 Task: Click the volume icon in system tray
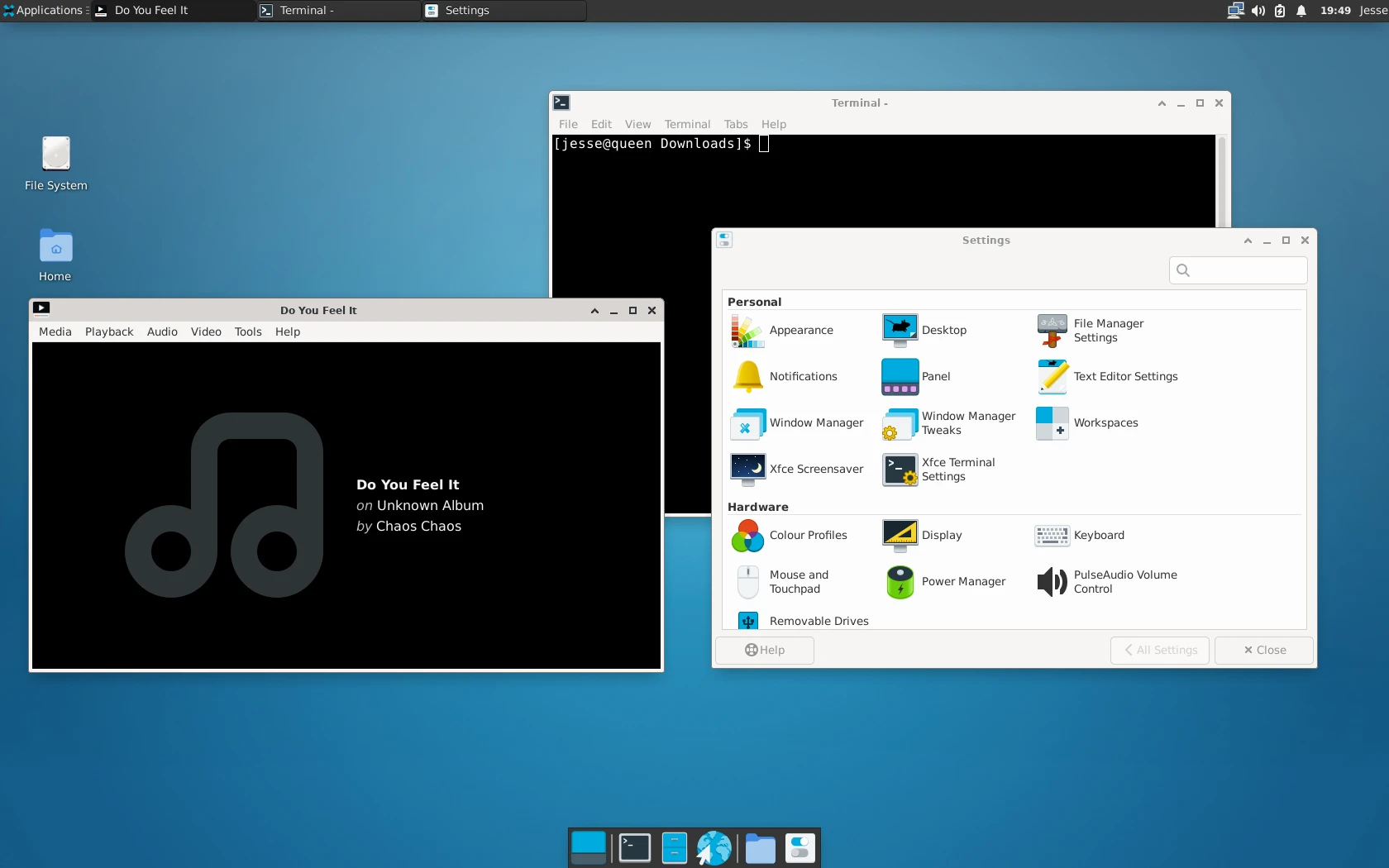pos(1258,11)
